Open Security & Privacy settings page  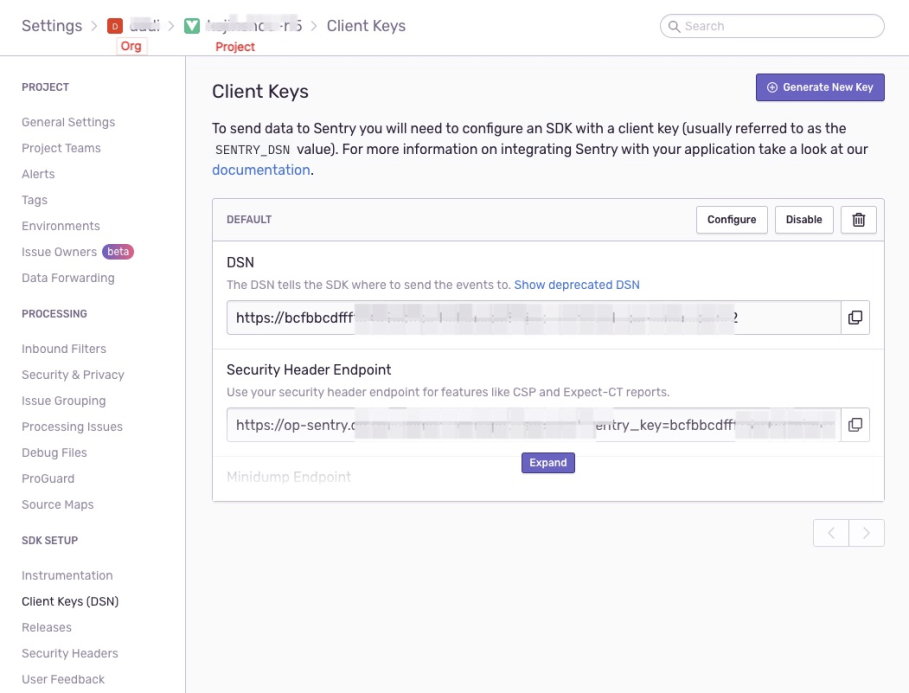[73, 375]
